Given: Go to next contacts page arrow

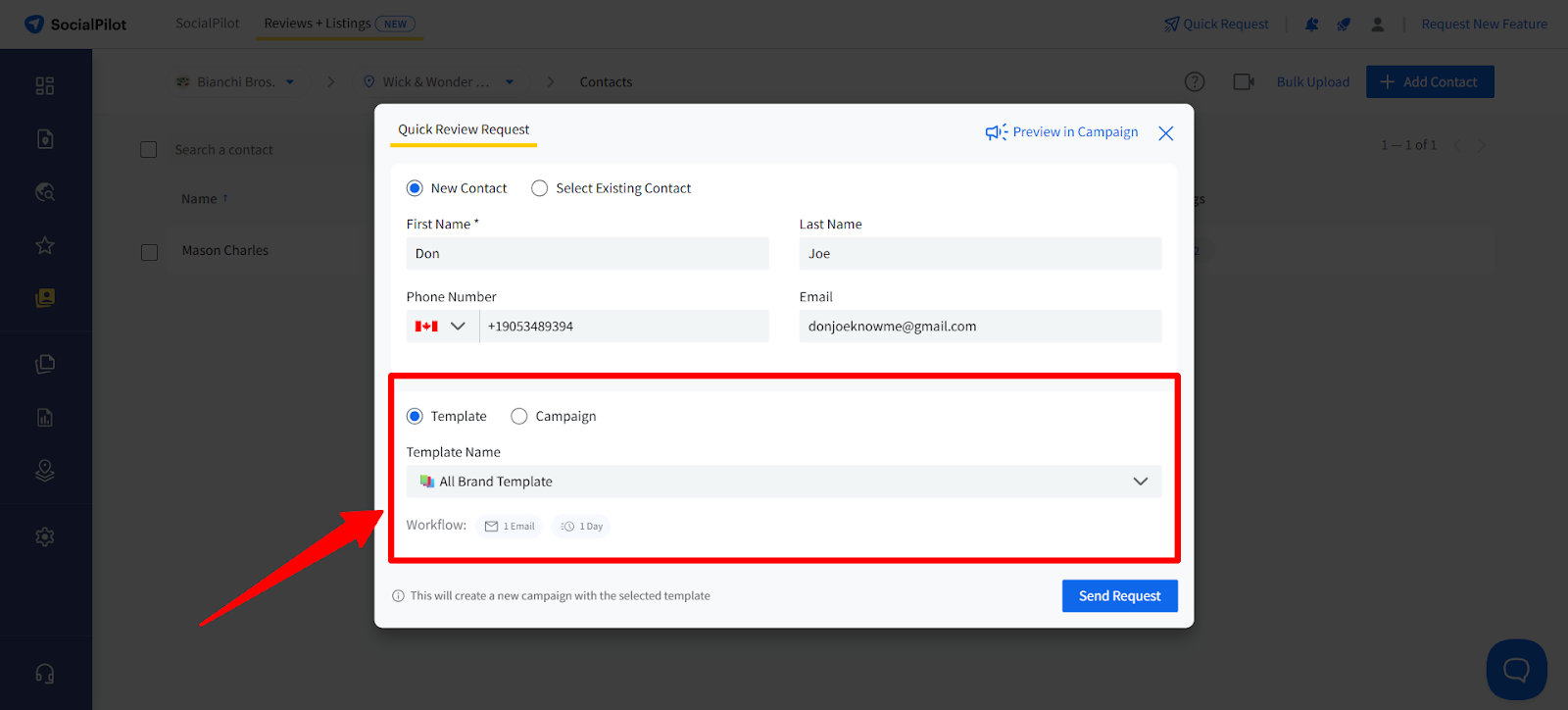Looking at the screenshot, I should click(1482, 145).
